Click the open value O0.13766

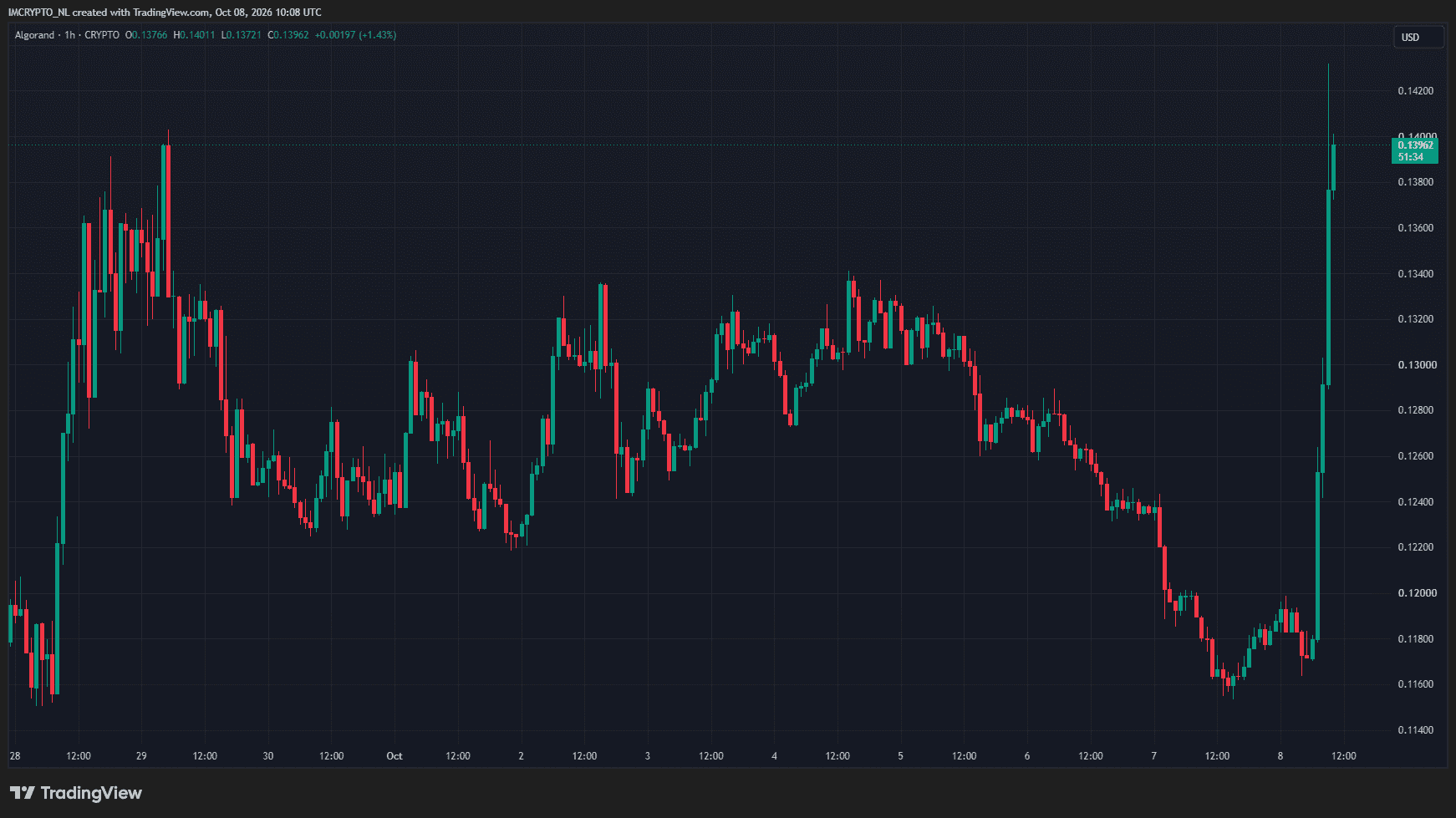146,35
